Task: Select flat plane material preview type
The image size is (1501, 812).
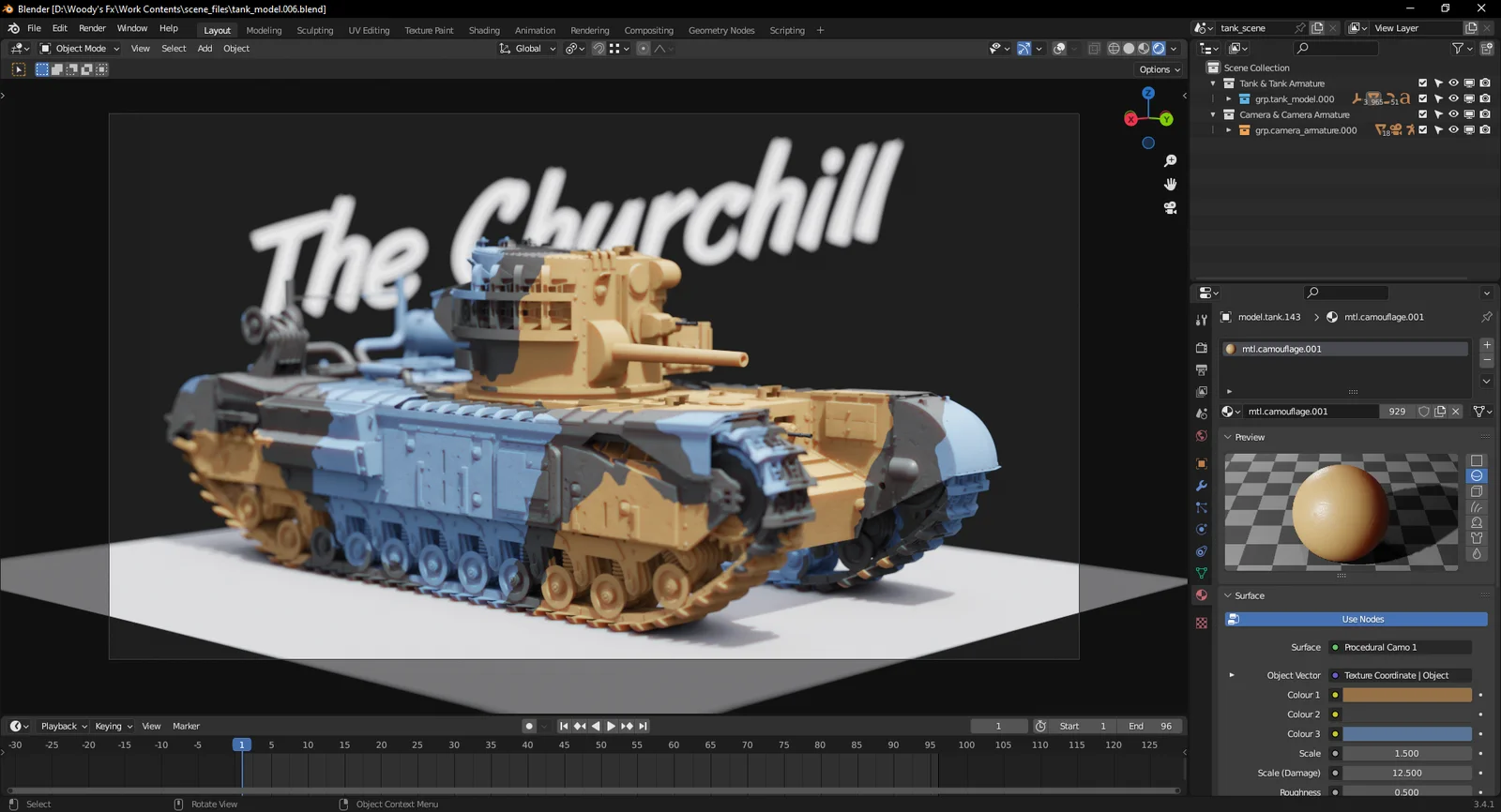Action: coord(1477,460)
